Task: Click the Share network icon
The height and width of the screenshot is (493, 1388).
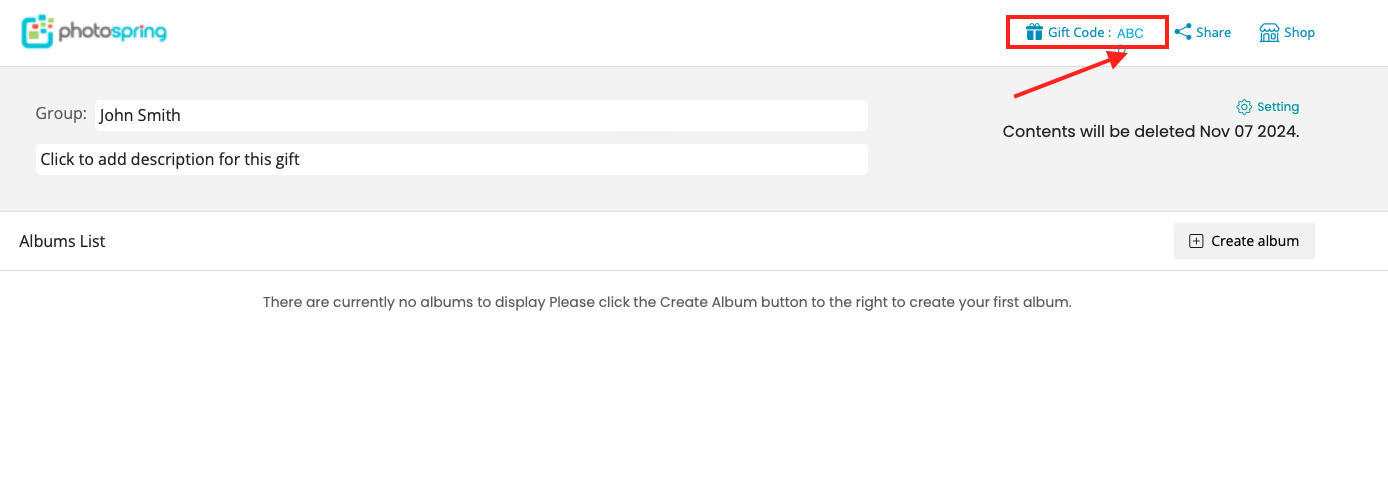Action: tap(1183, 32)
